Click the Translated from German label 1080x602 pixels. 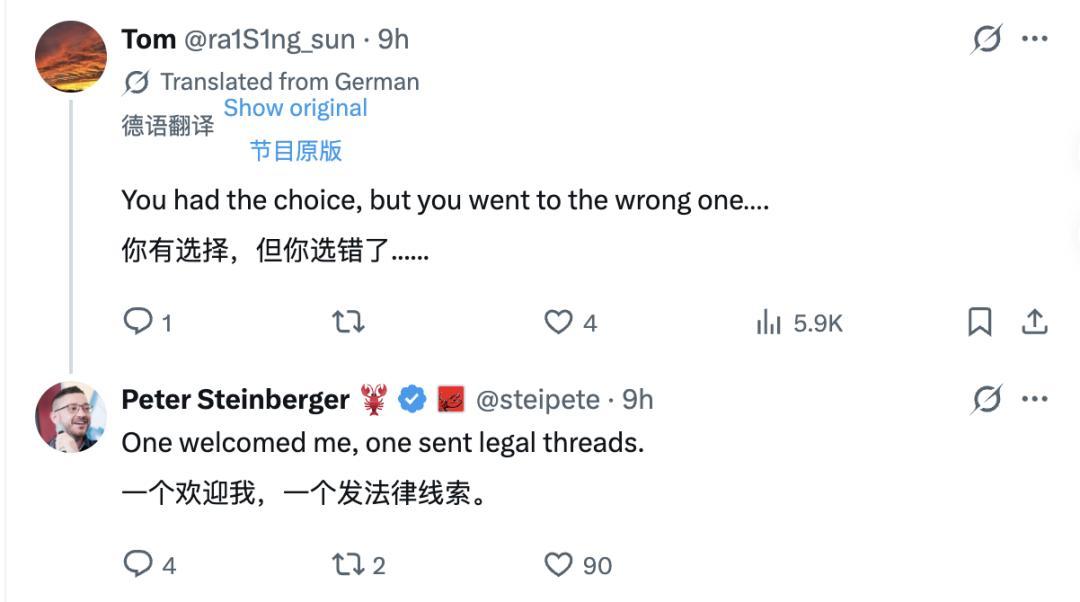point(289,82)
